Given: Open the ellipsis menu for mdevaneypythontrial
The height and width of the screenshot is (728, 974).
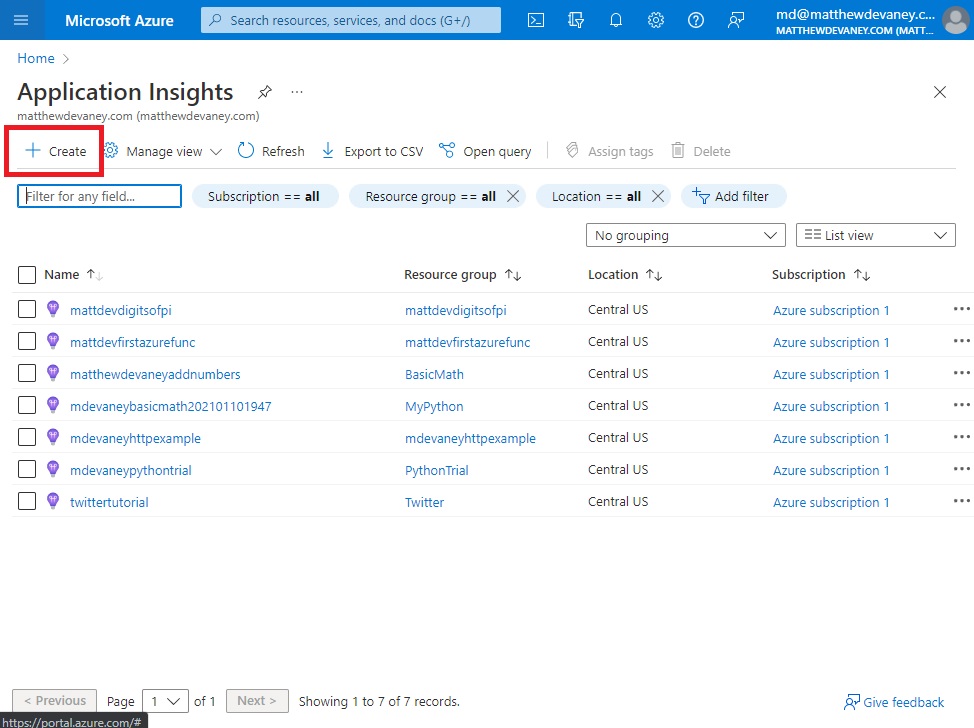Looking at the screenshot, I should [961, 469].
